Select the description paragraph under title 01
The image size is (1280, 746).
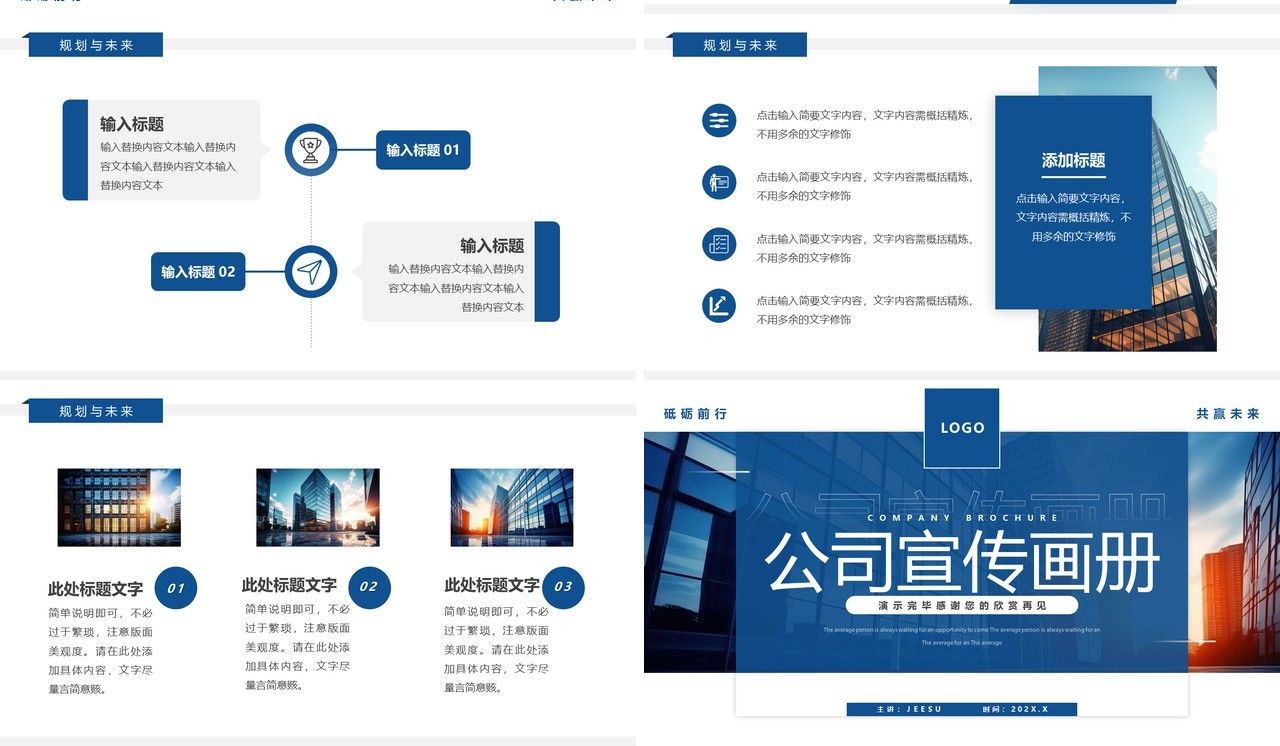pos(101,651)
